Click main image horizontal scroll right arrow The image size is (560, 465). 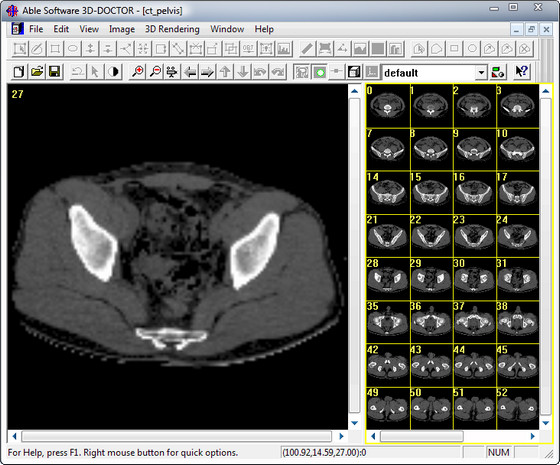pos(341,436)
